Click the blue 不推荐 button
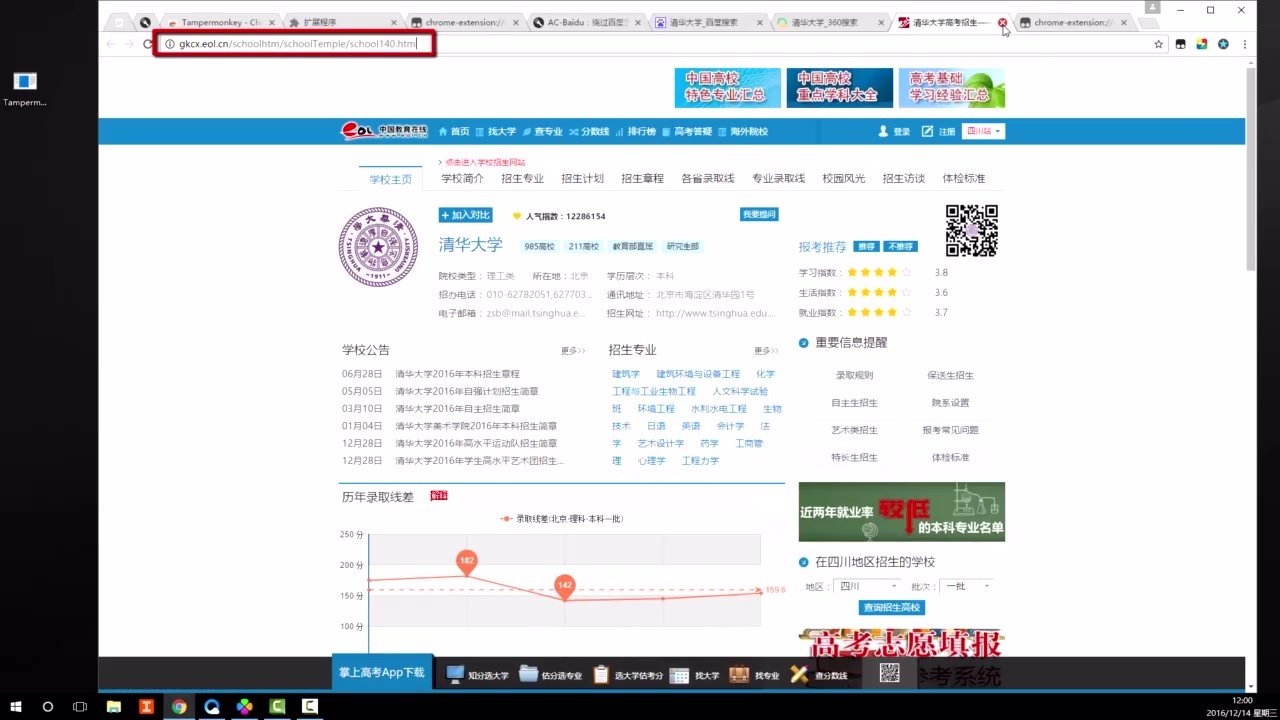1280x720 pixels. tap(900, 246)
